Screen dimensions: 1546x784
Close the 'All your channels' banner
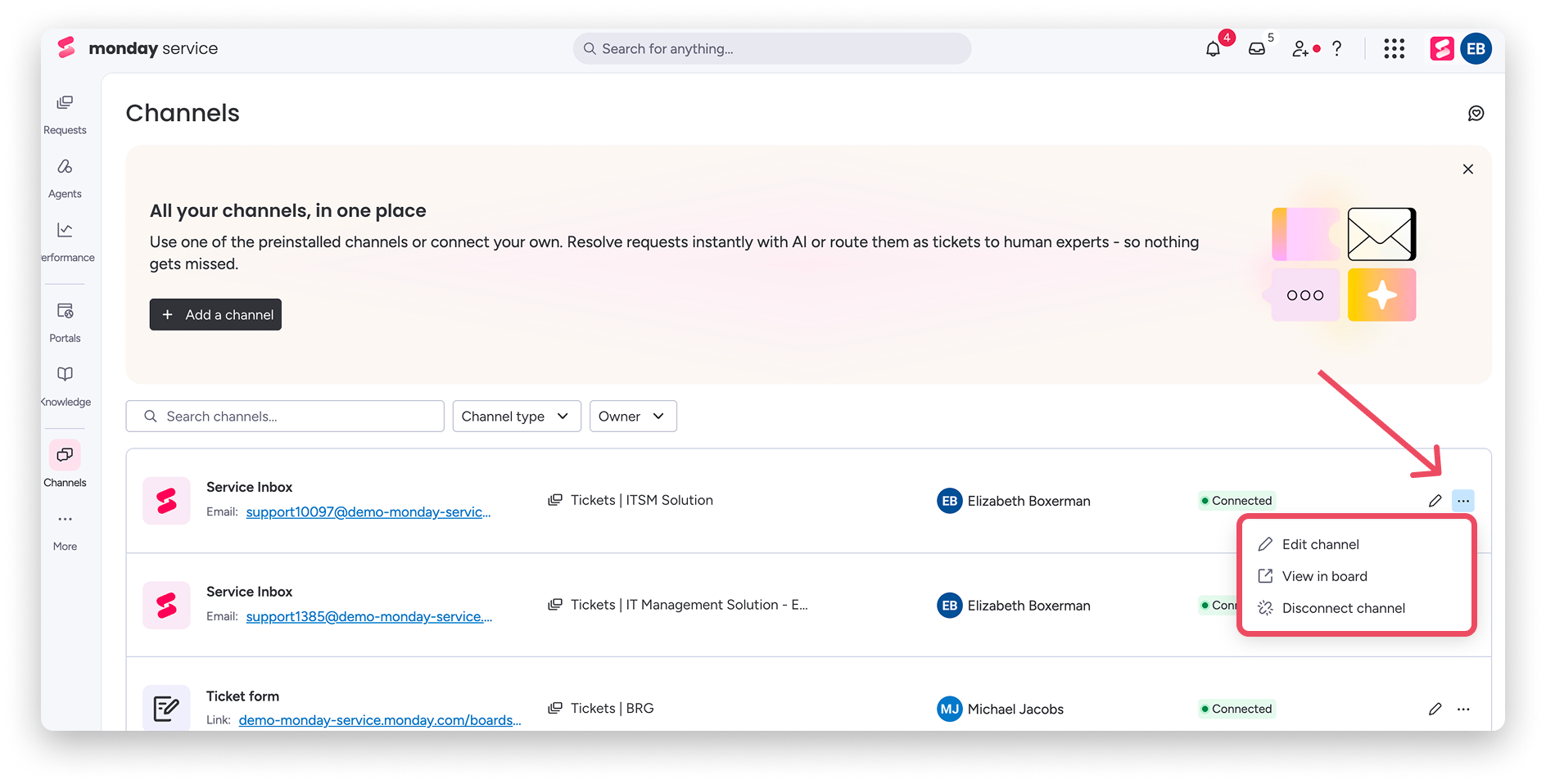(x=1468, y=169)
